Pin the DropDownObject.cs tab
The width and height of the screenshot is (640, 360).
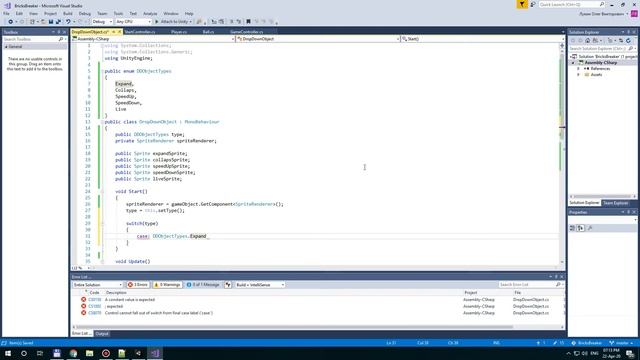click(x=114, y=32)
